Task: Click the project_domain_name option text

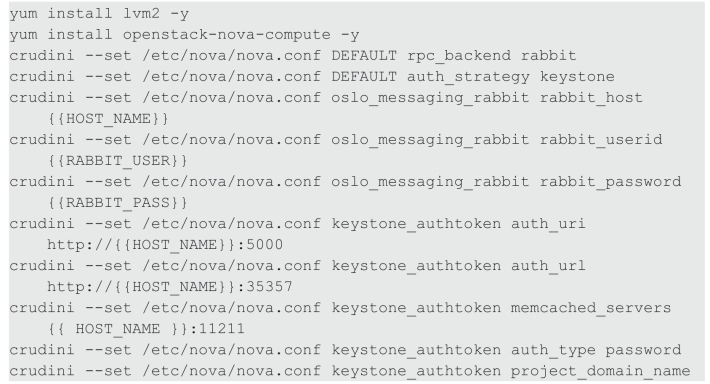Action: [600, 371]
